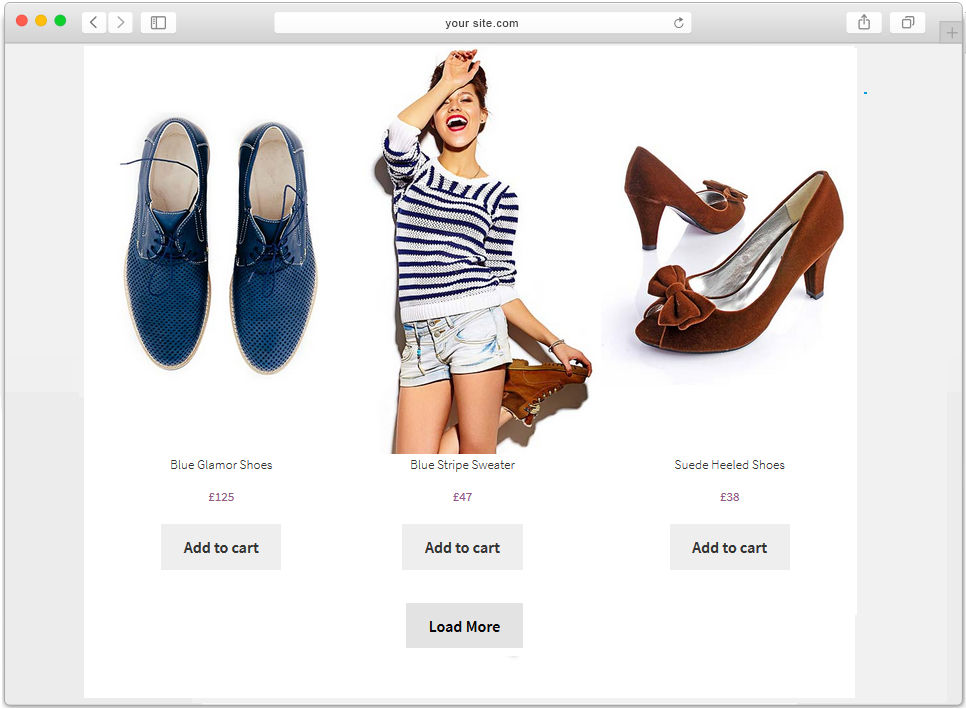Toggle the browser sidebar icon
This screenshot has width=966, height=709.
158,23
